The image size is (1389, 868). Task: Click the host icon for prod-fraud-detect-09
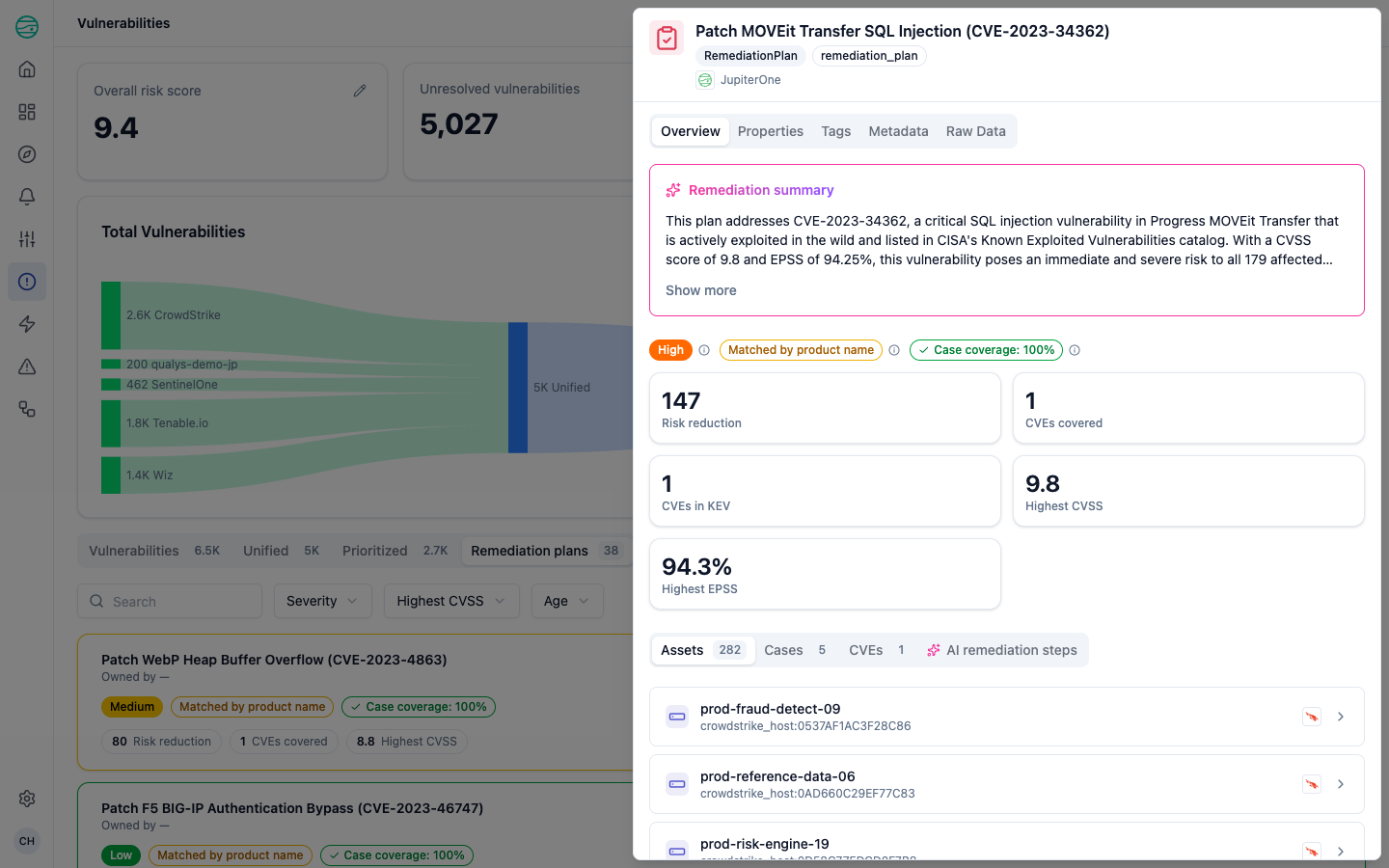(x=677, y=717)
